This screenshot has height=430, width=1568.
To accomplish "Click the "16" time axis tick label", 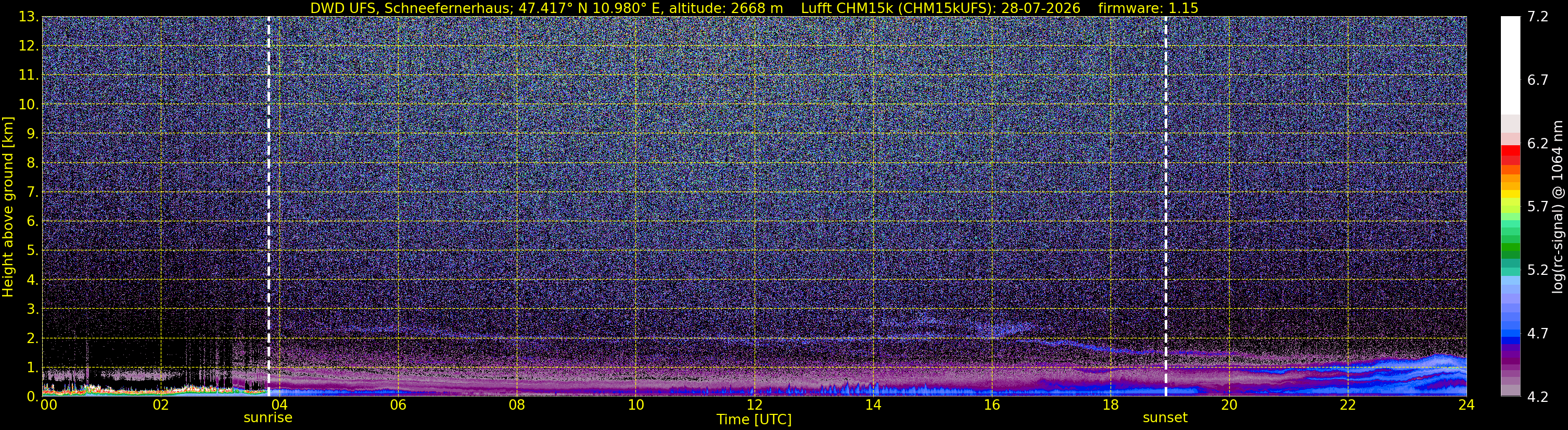I will 991,405.
